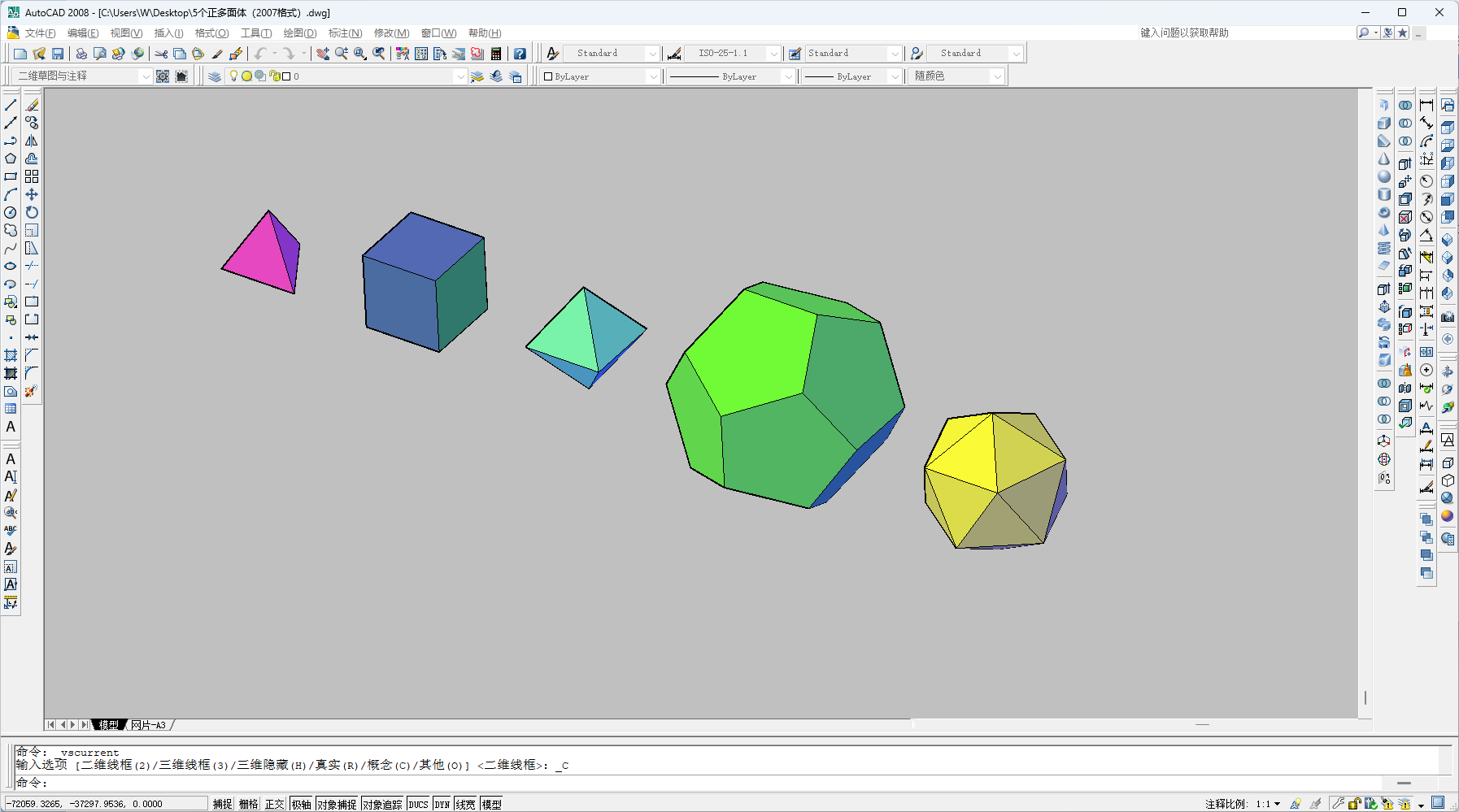Select the Polygon drawing tool
This screenshot has height=812, width=1459.
(11, 158)
